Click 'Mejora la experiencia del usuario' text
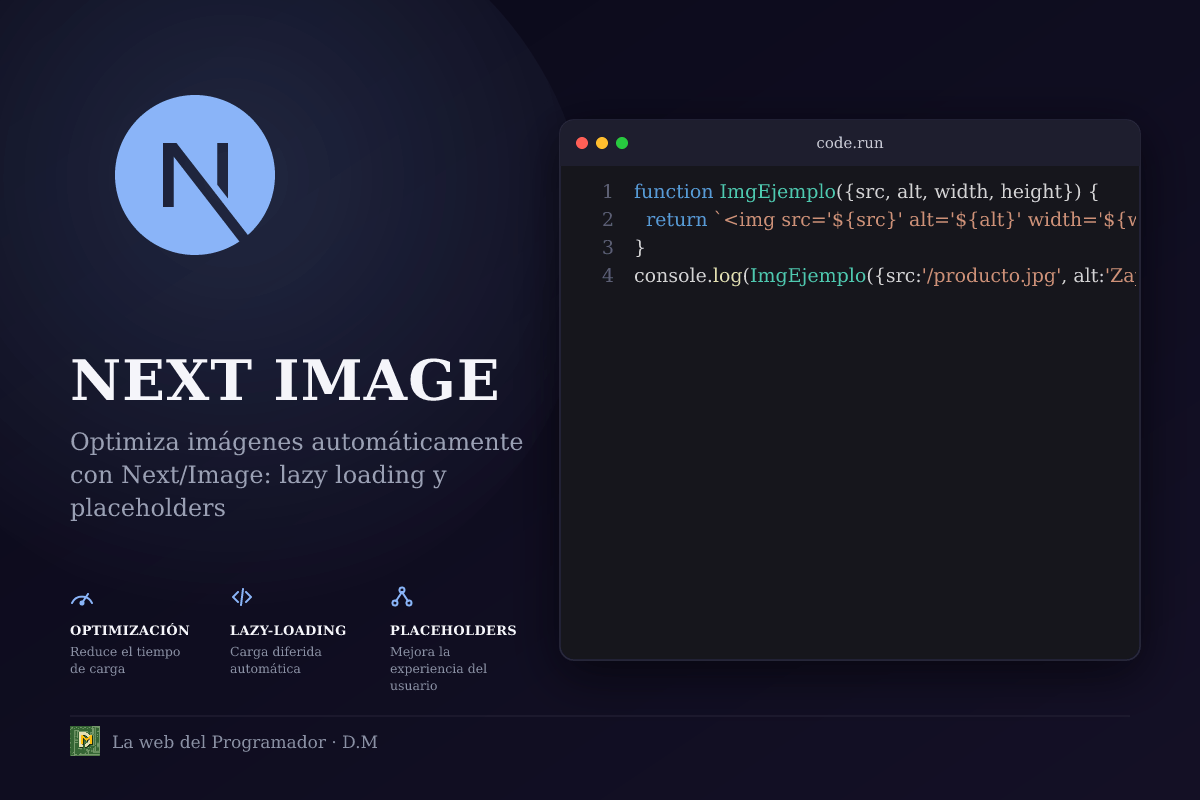Image resolution: width=1200 pixels, height=800 pixels. coord(439,669)
